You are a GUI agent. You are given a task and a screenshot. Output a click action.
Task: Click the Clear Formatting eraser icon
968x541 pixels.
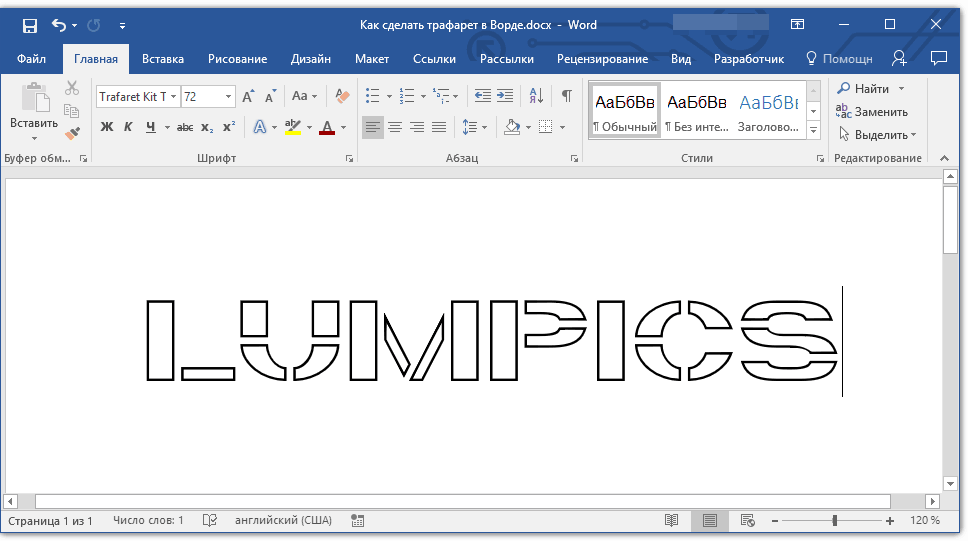coord(343,96)
